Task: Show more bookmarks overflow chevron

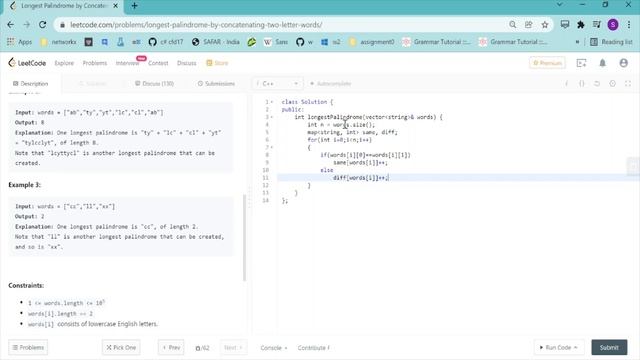Action: [x=577, y=42]
